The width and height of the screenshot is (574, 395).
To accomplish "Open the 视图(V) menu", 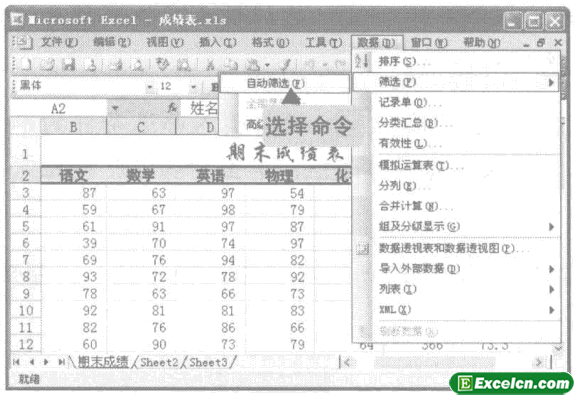I will [165, 42].
